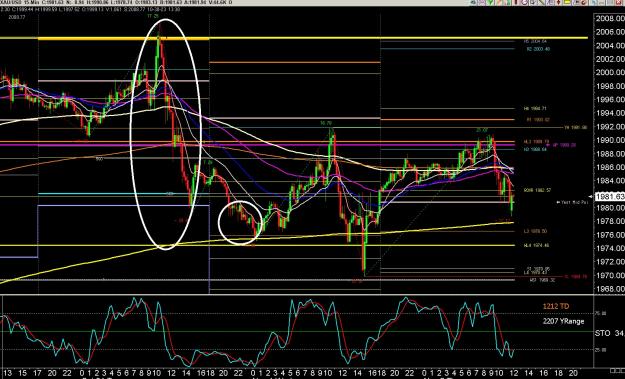Click the 1970.00 price axis label
Screen dimensions: 625x379
pos(610,275)
